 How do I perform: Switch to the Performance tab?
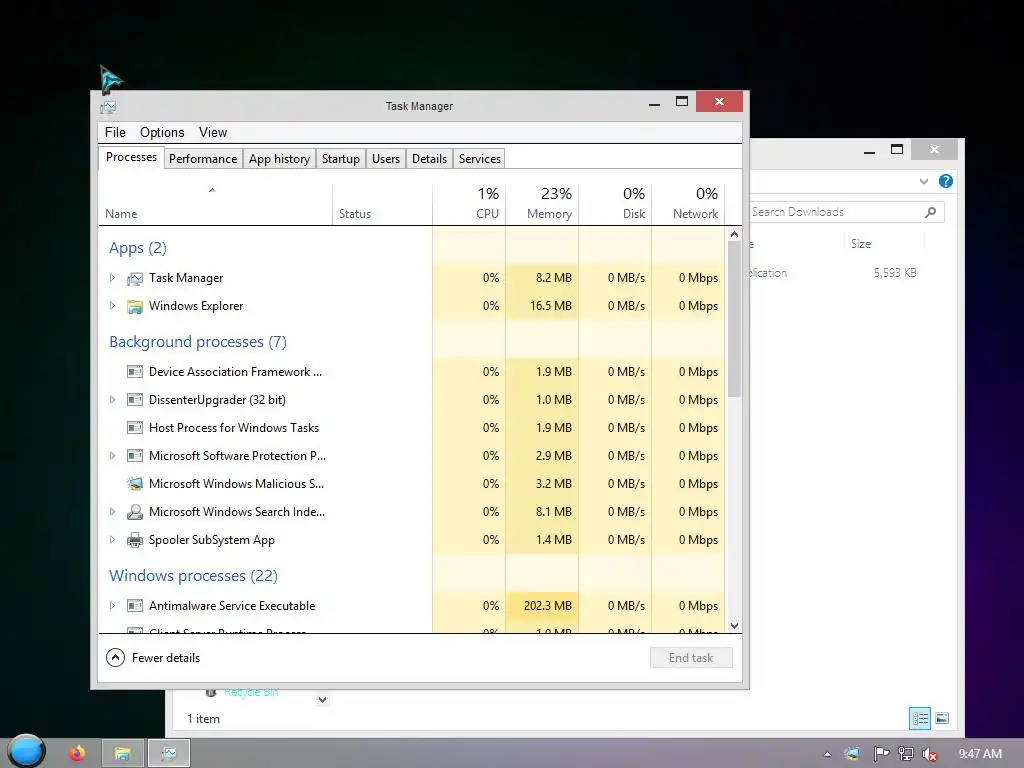click(x=202, y=159)
